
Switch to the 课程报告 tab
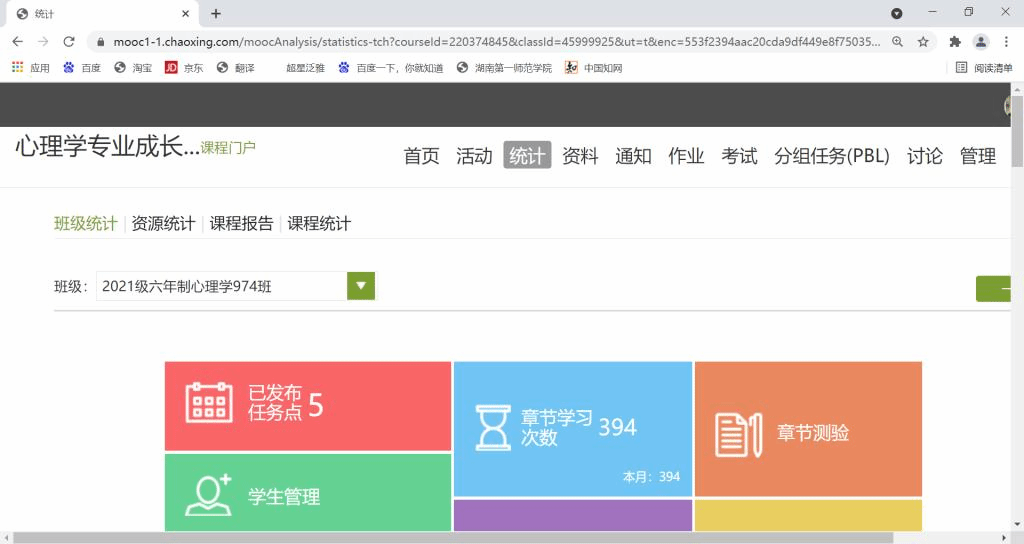pos(241,224)
